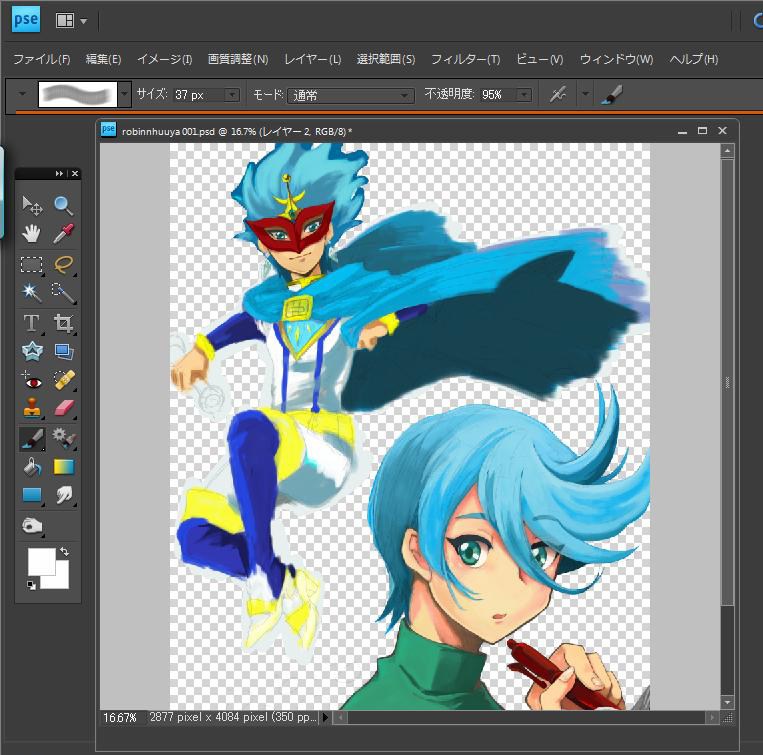Open brush settings pen icon
This screenshot has width=763, height=755.
pyautogui.click(x=612, y=94)
